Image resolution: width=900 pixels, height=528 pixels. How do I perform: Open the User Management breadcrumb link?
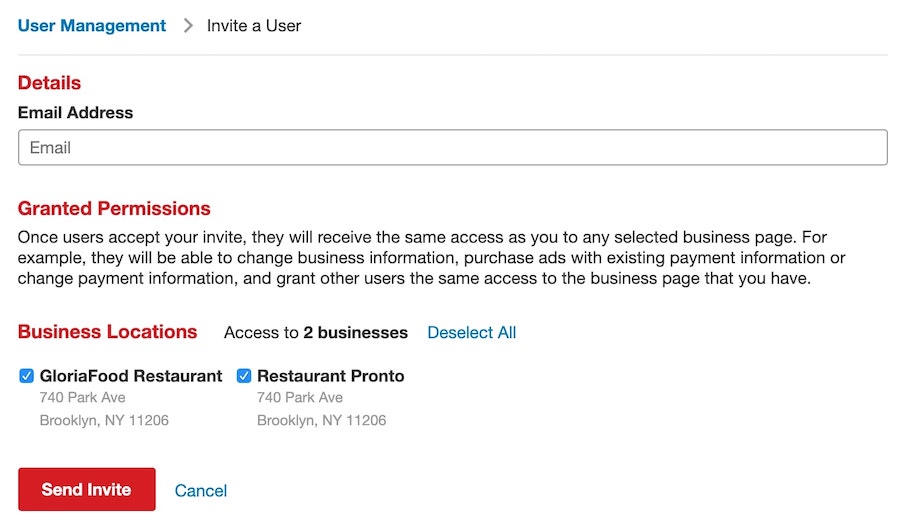[92, 26]
